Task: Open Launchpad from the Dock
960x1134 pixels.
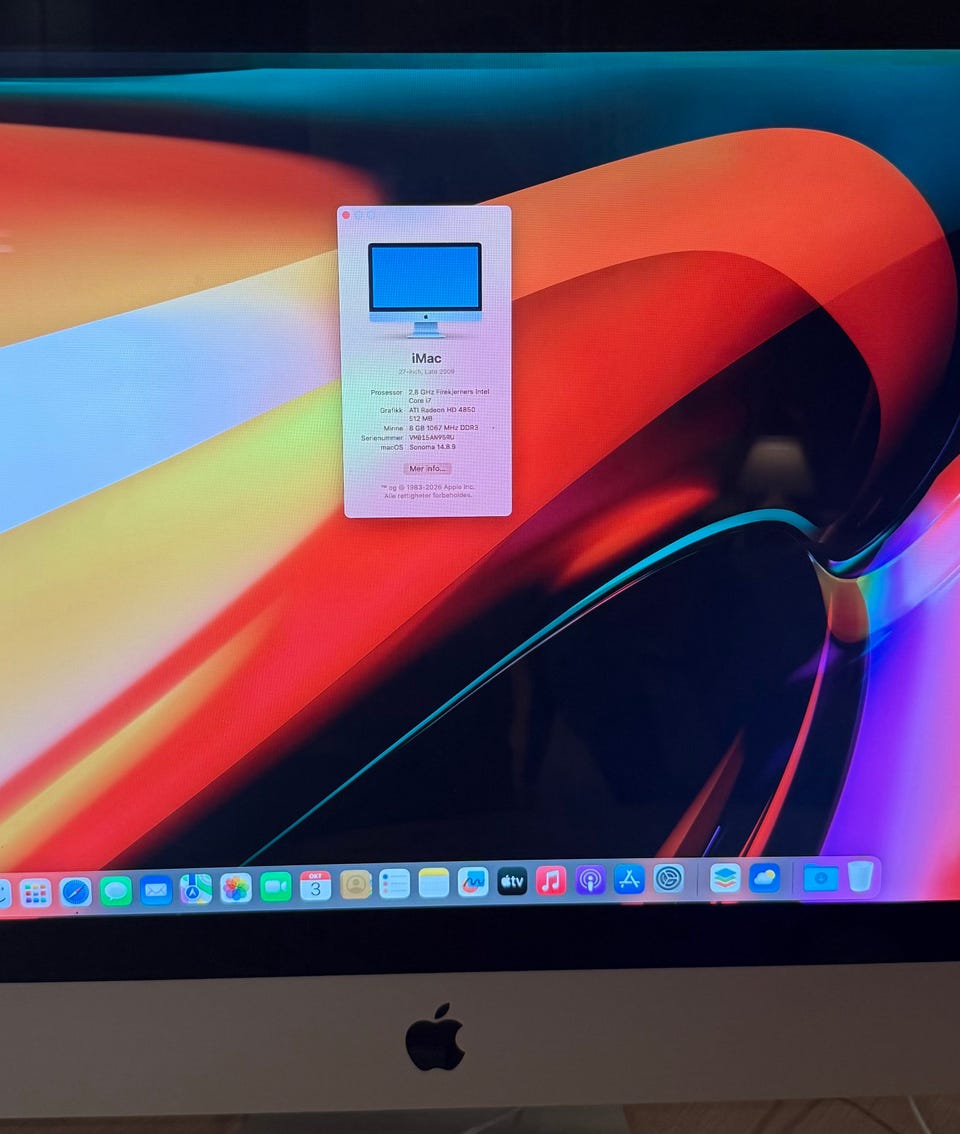Action: [x=35, y=893]
